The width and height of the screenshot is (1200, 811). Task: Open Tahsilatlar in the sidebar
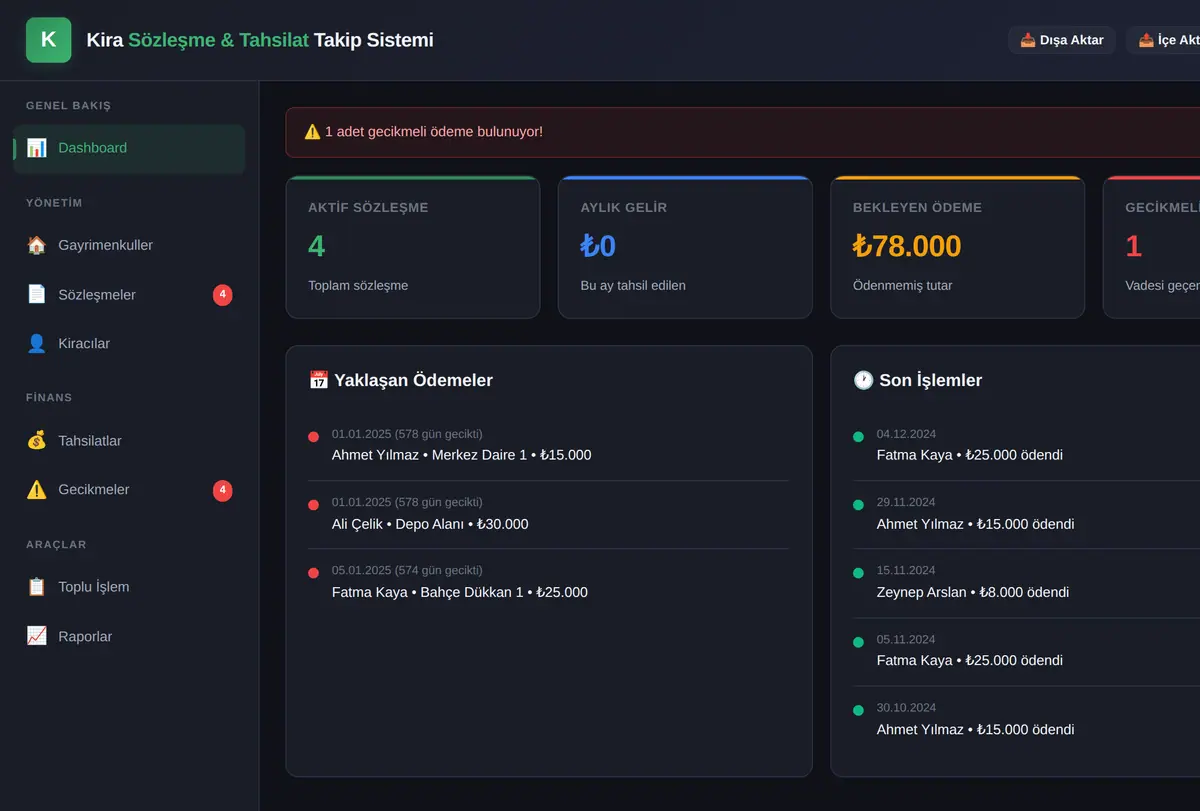pyautogui.click(x=129, y=440)
